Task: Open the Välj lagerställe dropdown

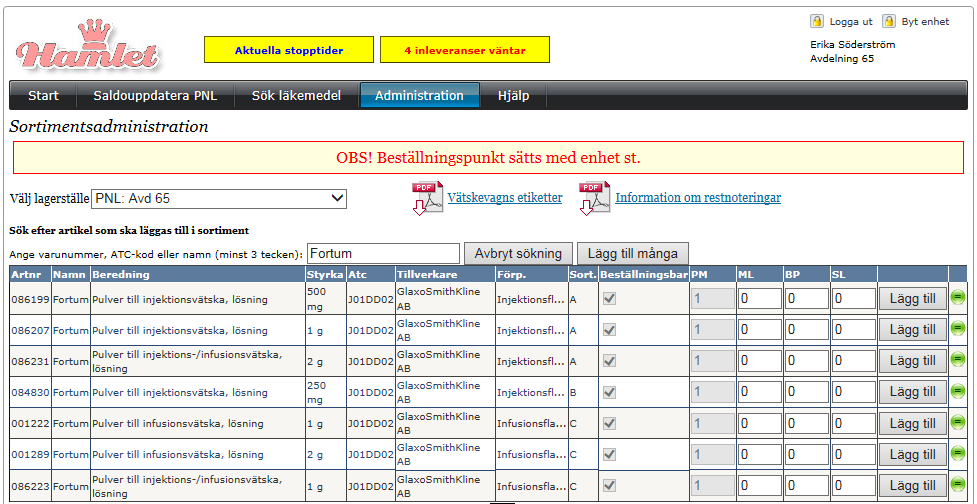Action: [219, 199]
